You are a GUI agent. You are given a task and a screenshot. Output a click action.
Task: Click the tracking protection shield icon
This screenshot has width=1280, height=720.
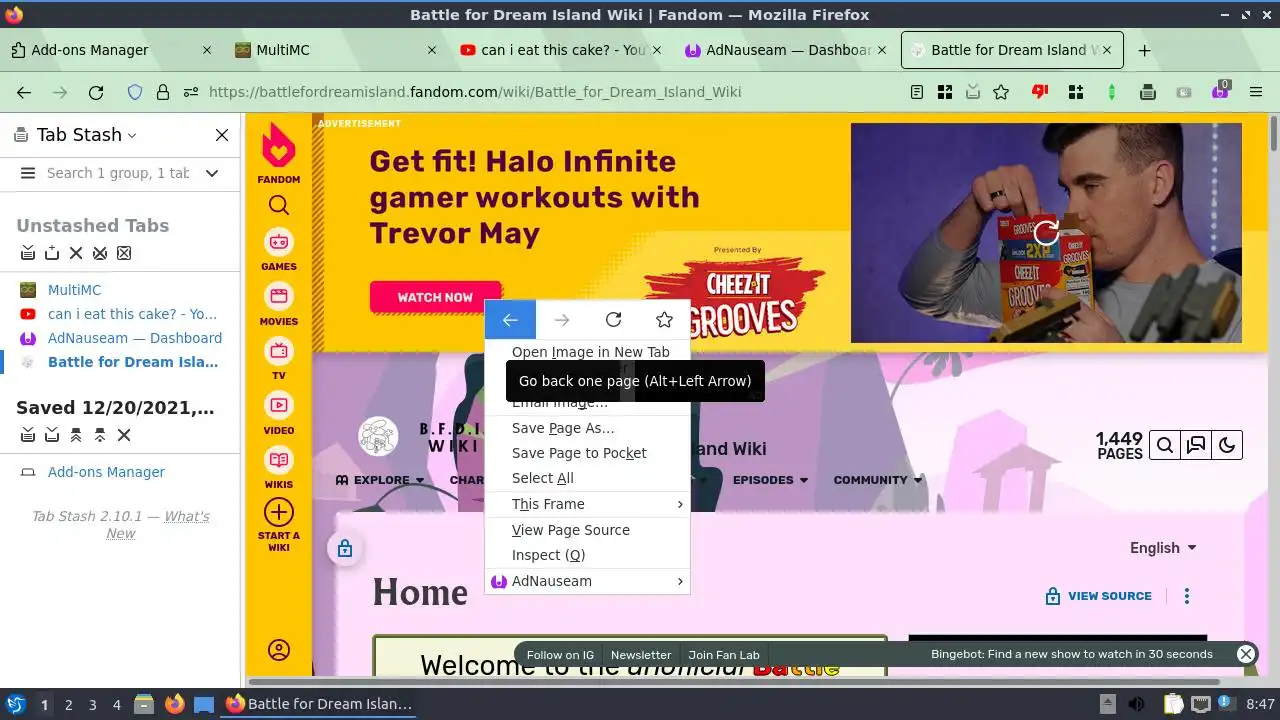point(135,92)
